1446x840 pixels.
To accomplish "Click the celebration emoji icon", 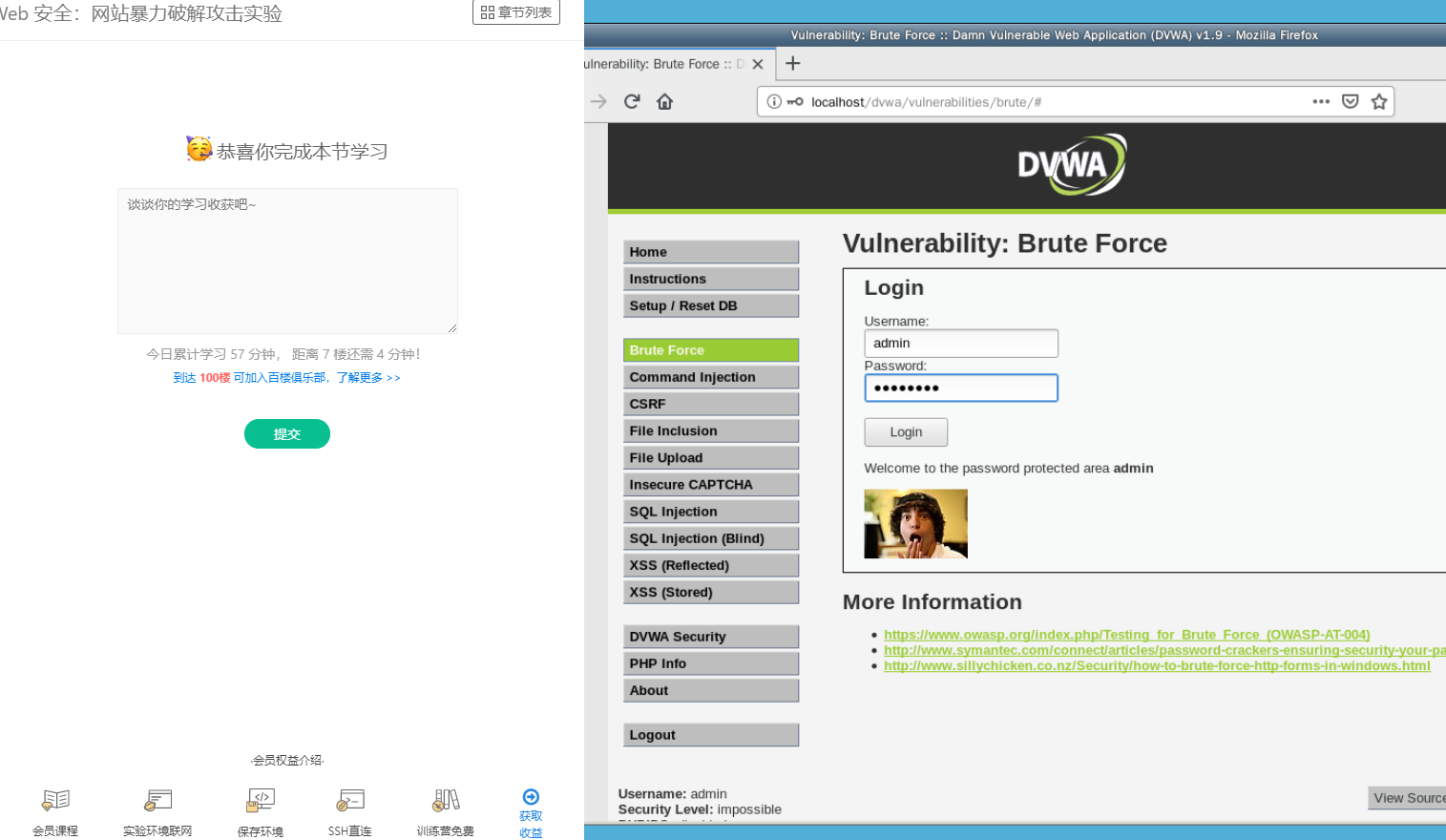I will [199, 149].
